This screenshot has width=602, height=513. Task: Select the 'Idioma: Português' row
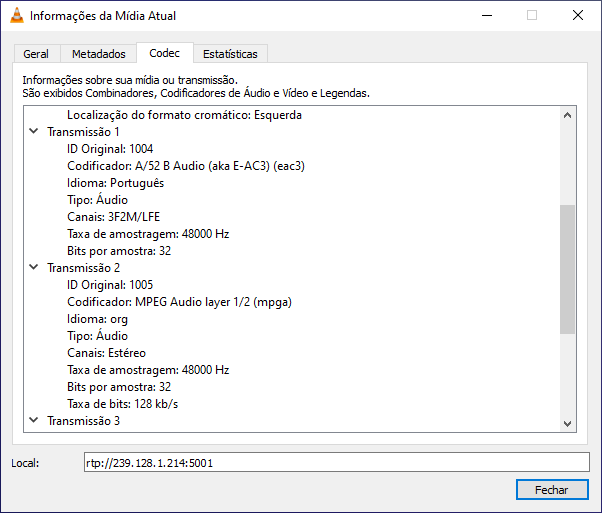click(x=116, y=183)
